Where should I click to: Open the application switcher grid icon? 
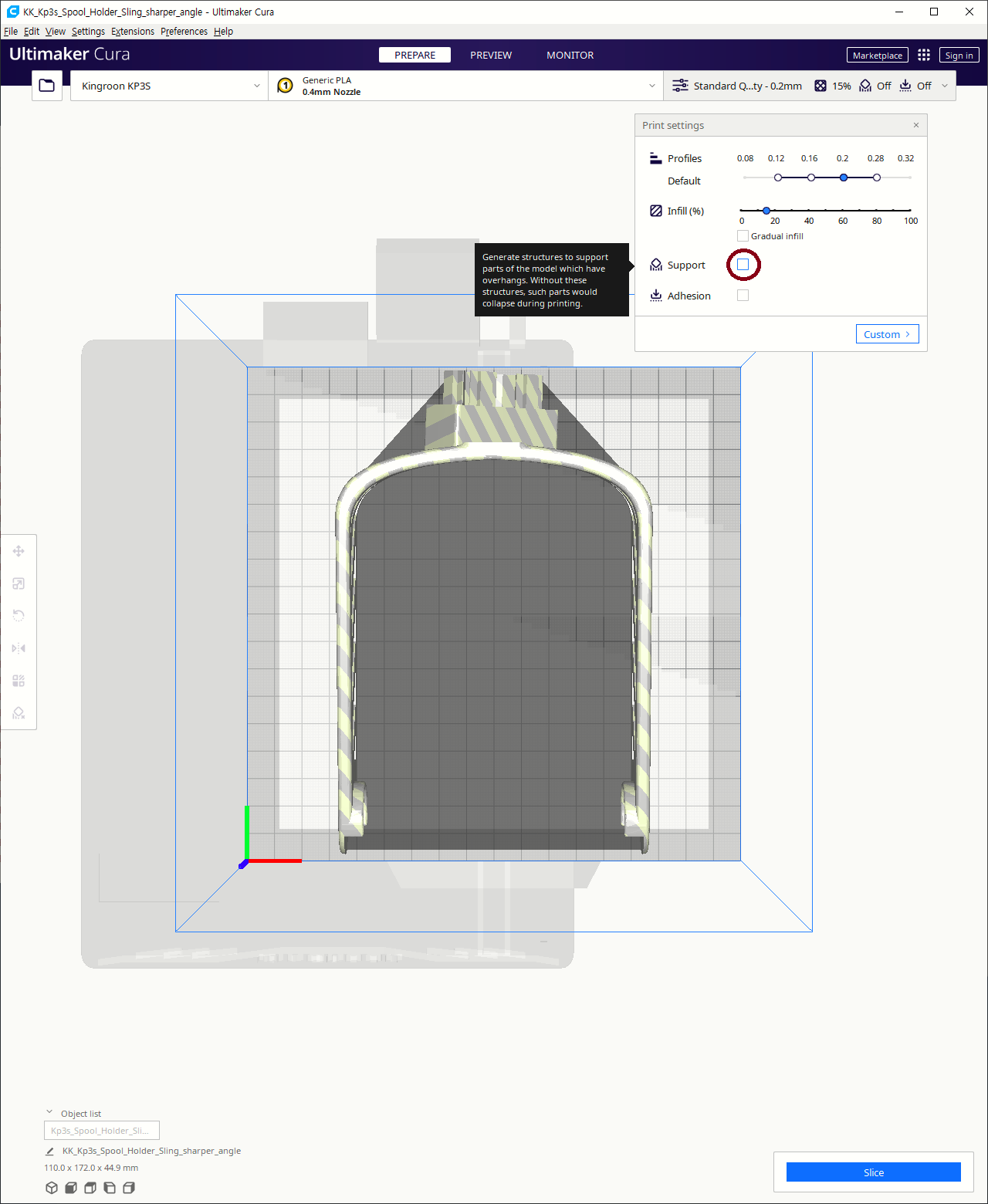pos(924,55)
